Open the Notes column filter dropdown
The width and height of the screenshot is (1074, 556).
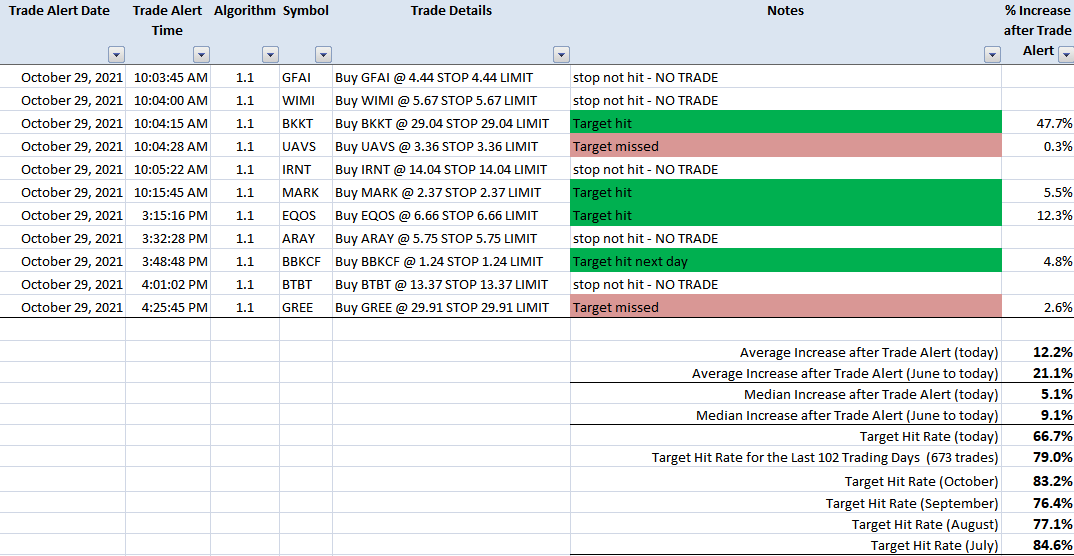pos(992,55)
